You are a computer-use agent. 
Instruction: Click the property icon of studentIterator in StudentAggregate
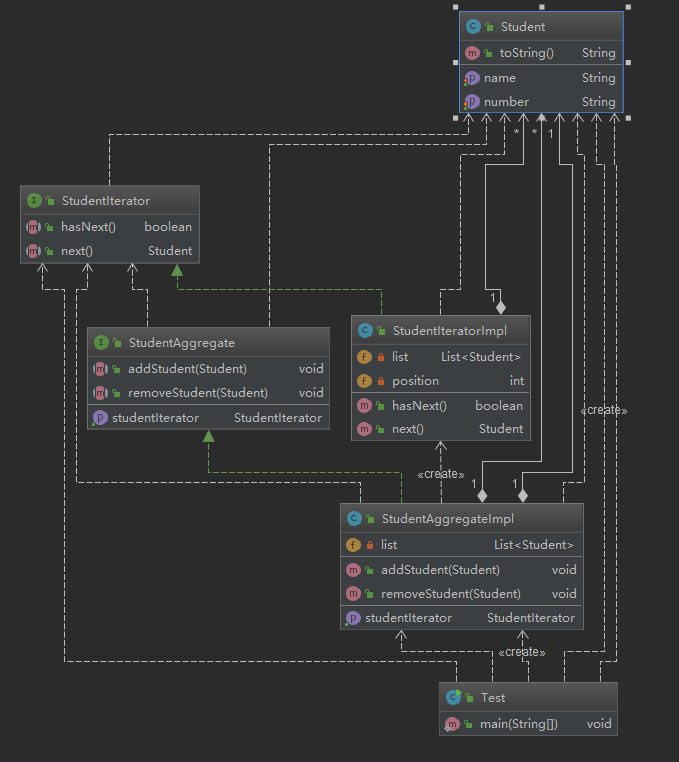click(100, 417)
